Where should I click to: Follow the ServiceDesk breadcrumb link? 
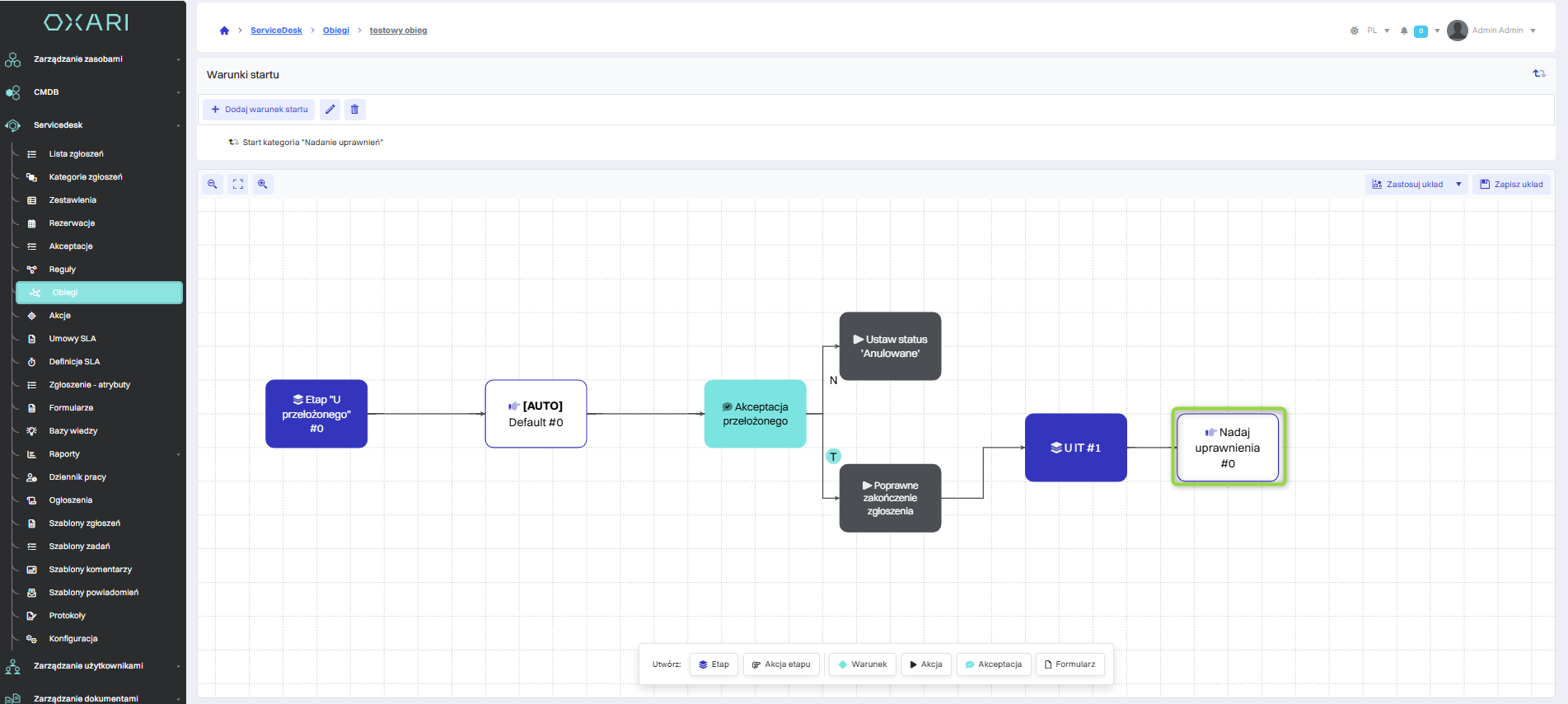click(276, 31)
